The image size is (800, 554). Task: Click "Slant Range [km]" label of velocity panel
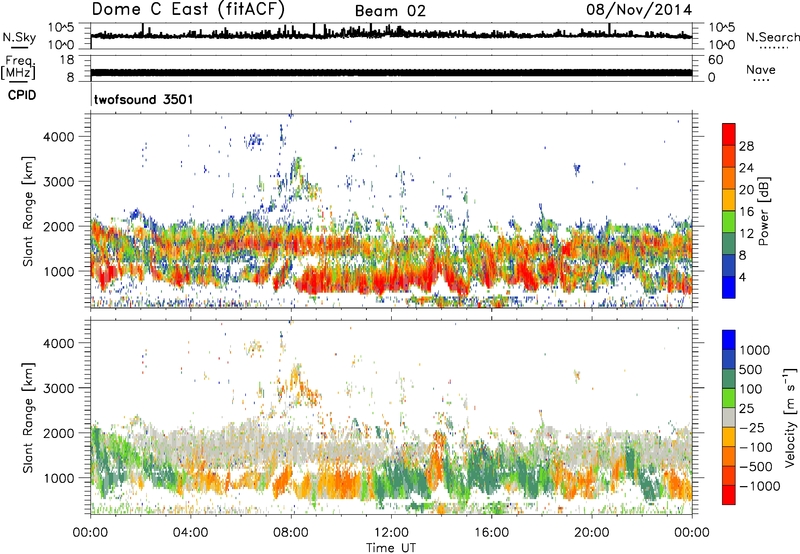[x=28, y=418]
